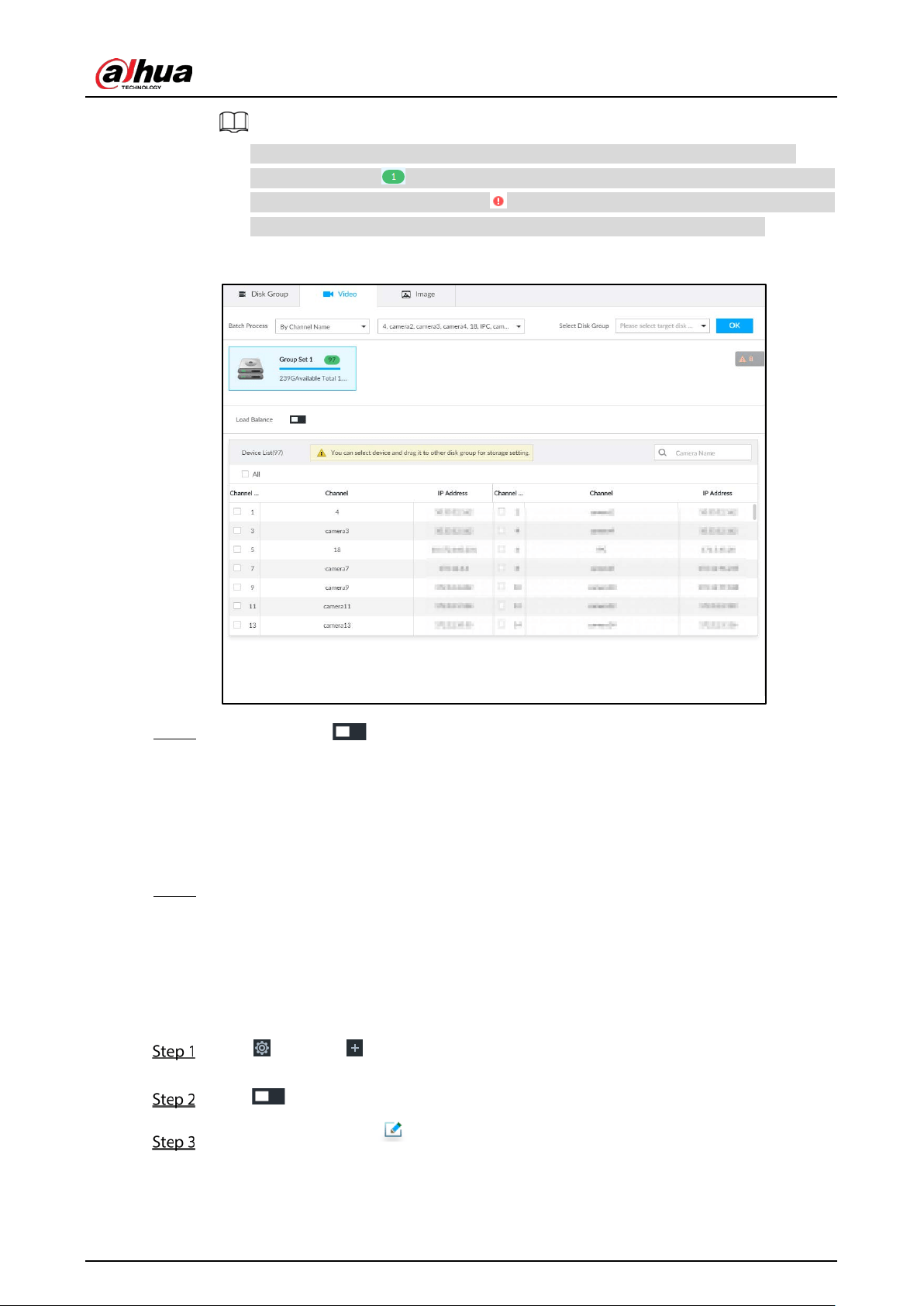Click the blue OK button
The width and height of the screenshot is (924, 1306).
pos(734,326)
